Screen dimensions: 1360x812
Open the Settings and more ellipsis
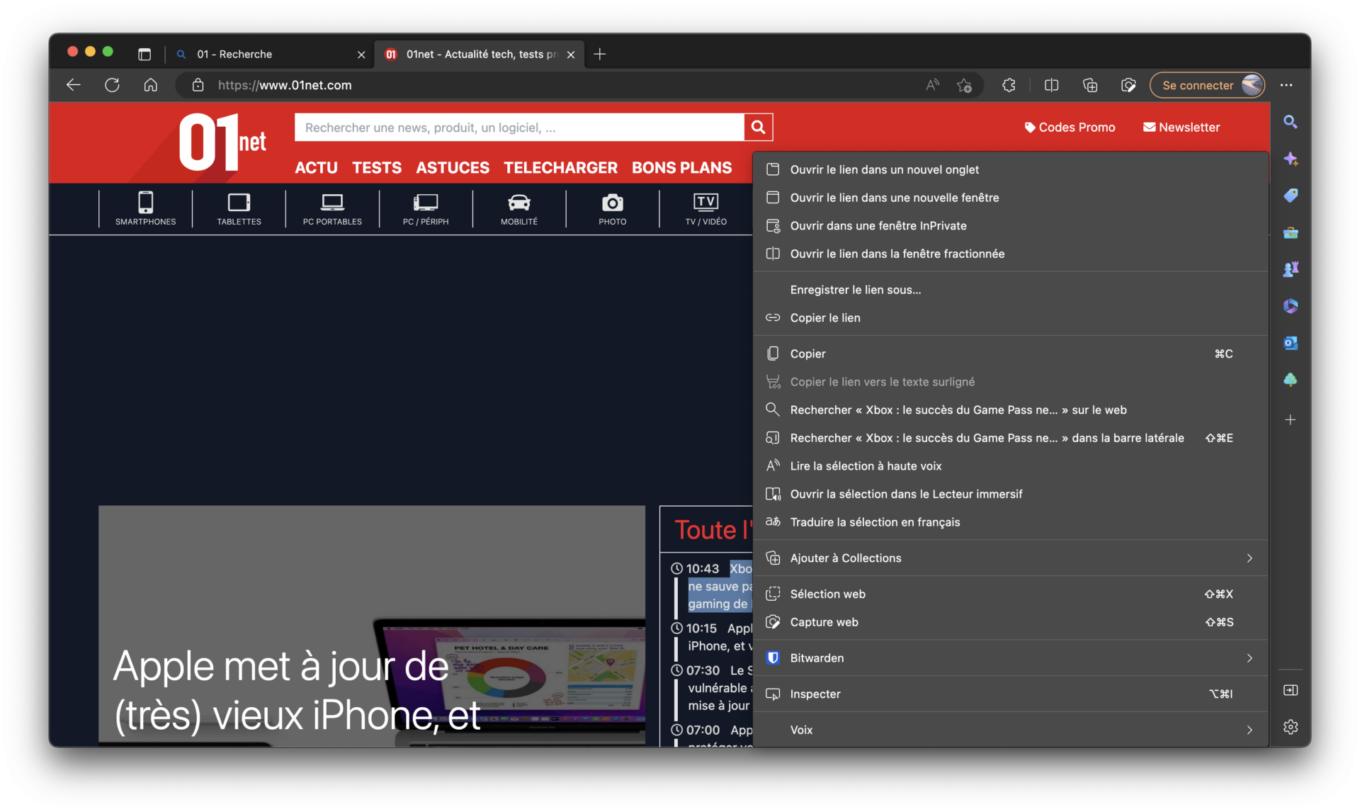tap(1287, 85)
